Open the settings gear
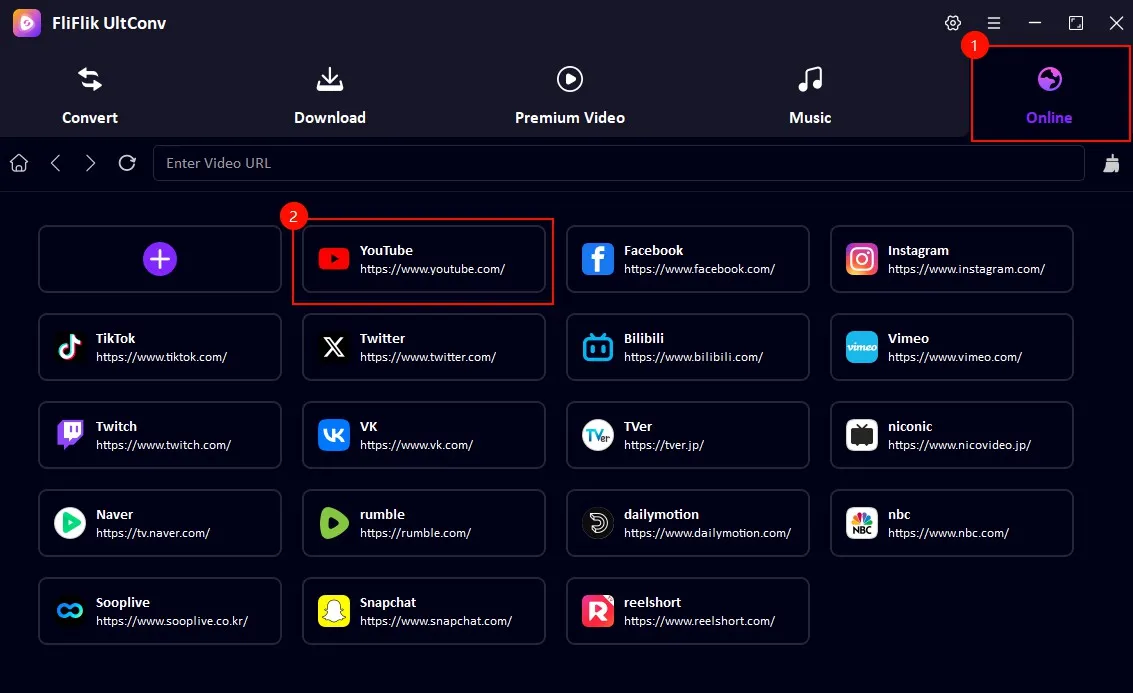The height and width of the screenshot is (693, 1133). tap(952, 22)
